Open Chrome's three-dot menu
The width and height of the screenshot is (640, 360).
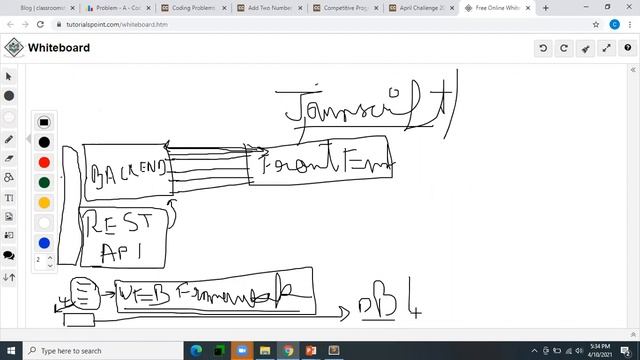tap(631, 24)
